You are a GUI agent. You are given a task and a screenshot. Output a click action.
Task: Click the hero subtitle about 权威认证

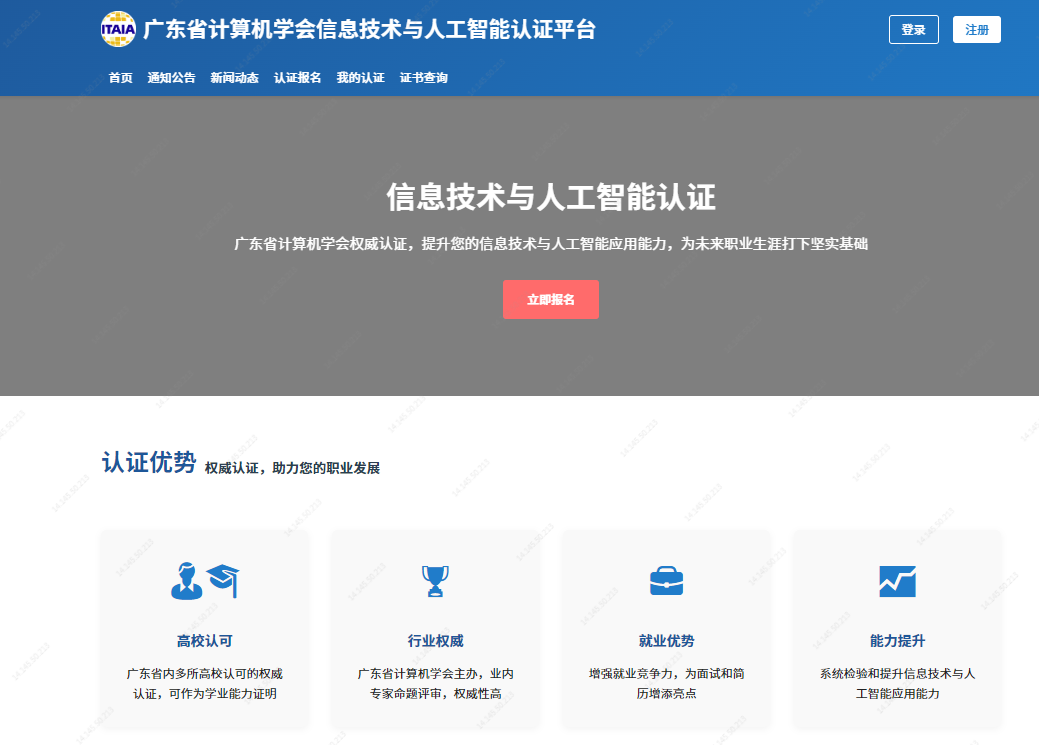551,244
